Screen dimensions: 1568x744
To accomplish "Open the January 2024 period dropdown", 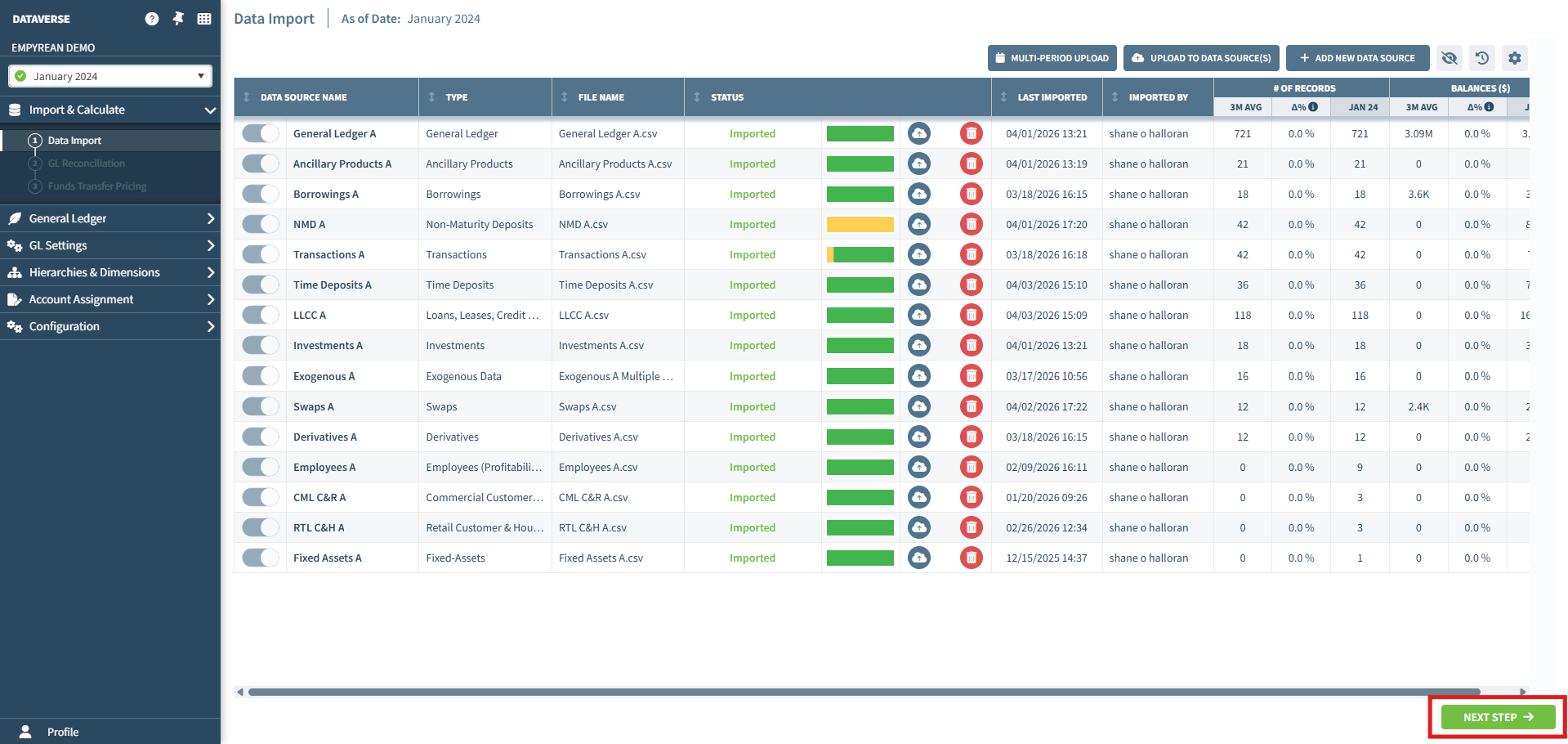I will (x=110, y=76).
